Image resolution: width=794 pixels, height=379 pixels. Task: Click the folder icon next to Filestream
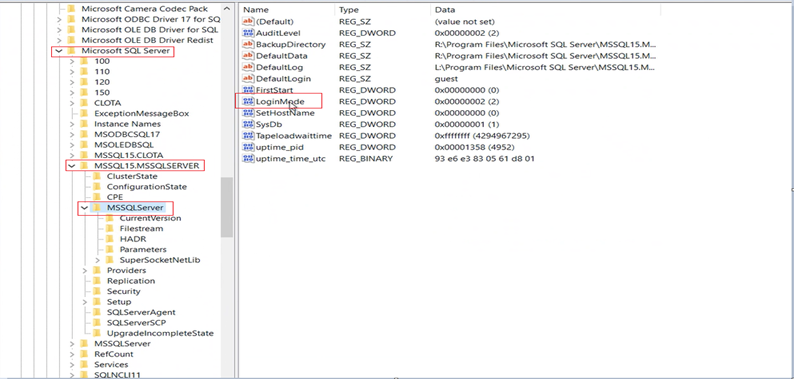pos(109,229)
